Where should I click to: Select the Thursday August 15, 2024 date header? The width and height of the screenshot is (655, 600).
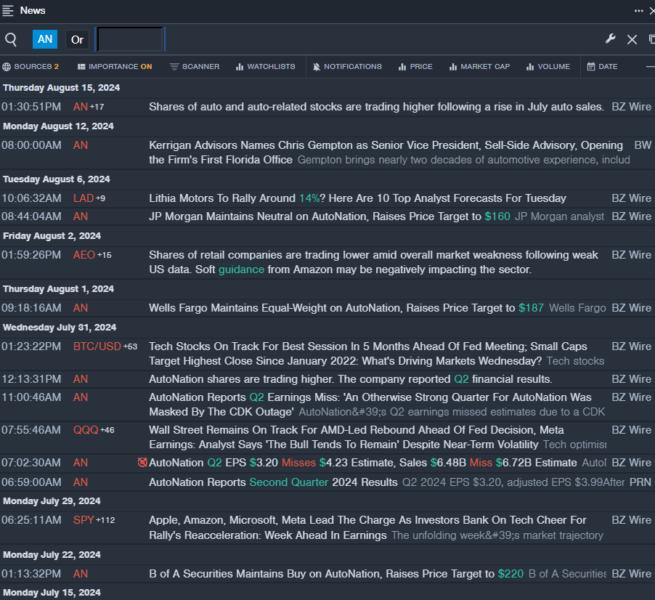click(61, 88)
